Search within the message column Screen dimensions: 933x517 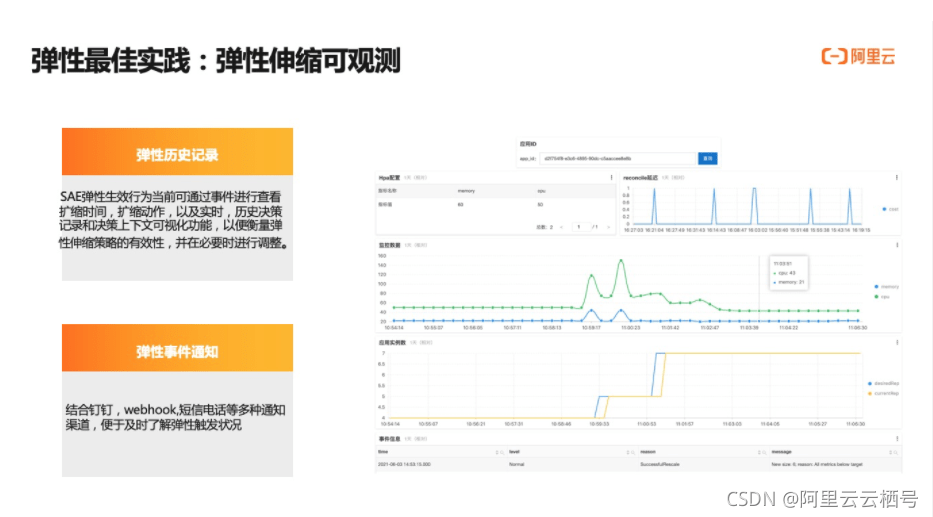click(896, 452)
